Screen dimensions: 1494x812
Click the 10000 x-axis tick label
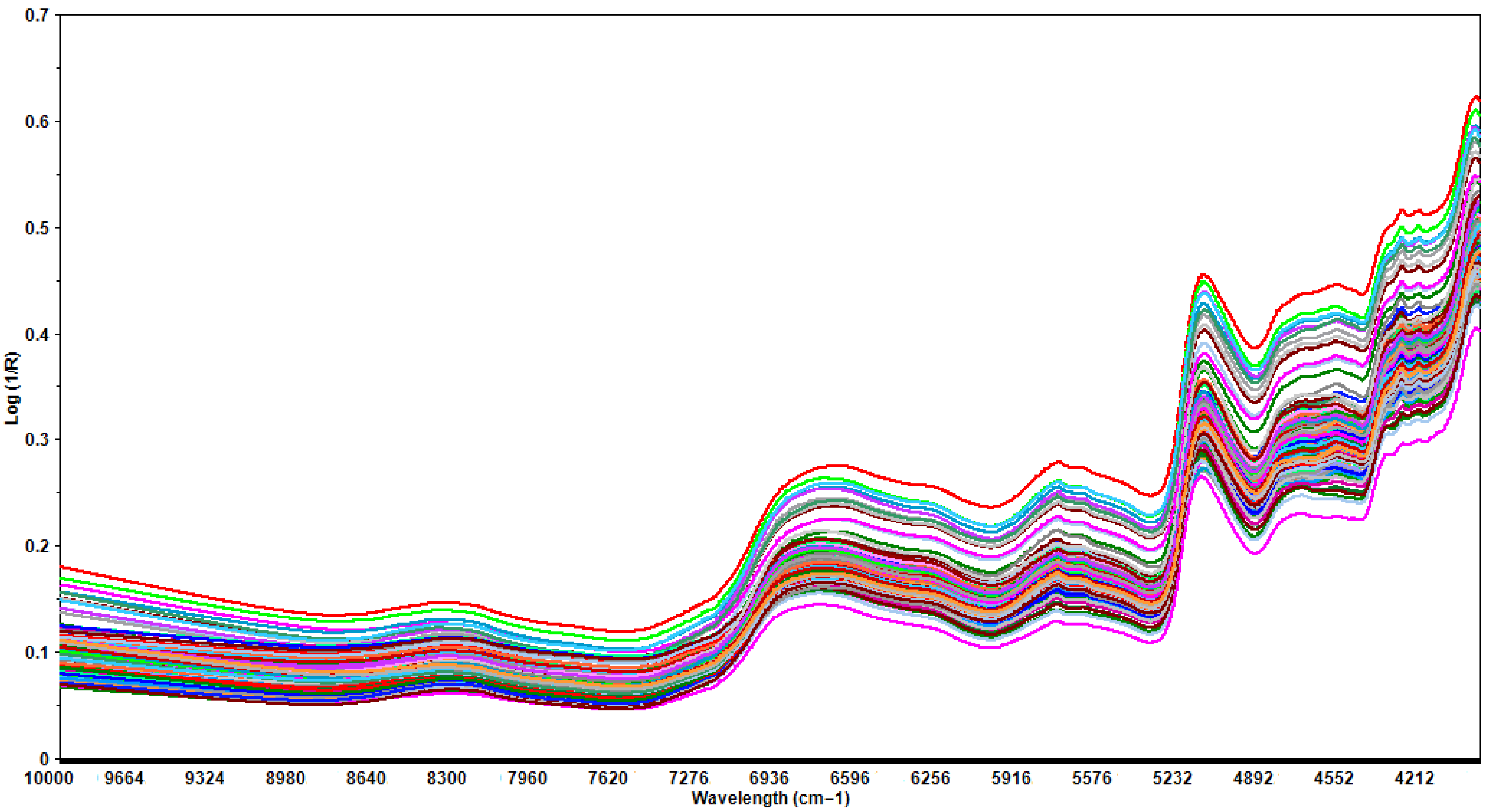click(48, 778)
